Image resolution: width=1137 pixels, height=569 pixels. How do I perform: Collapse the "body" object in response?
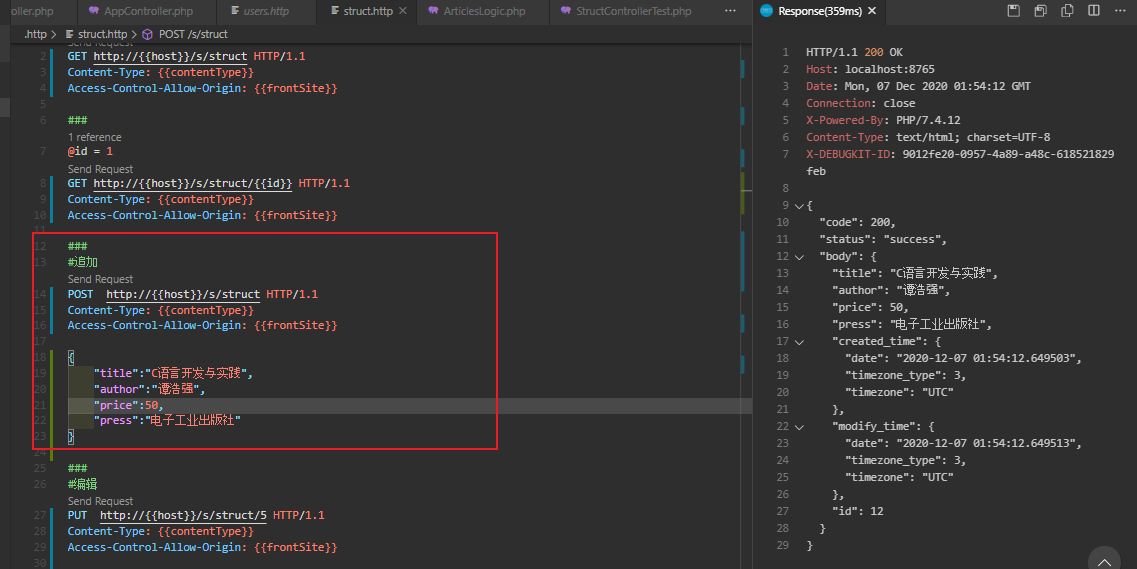798,256
